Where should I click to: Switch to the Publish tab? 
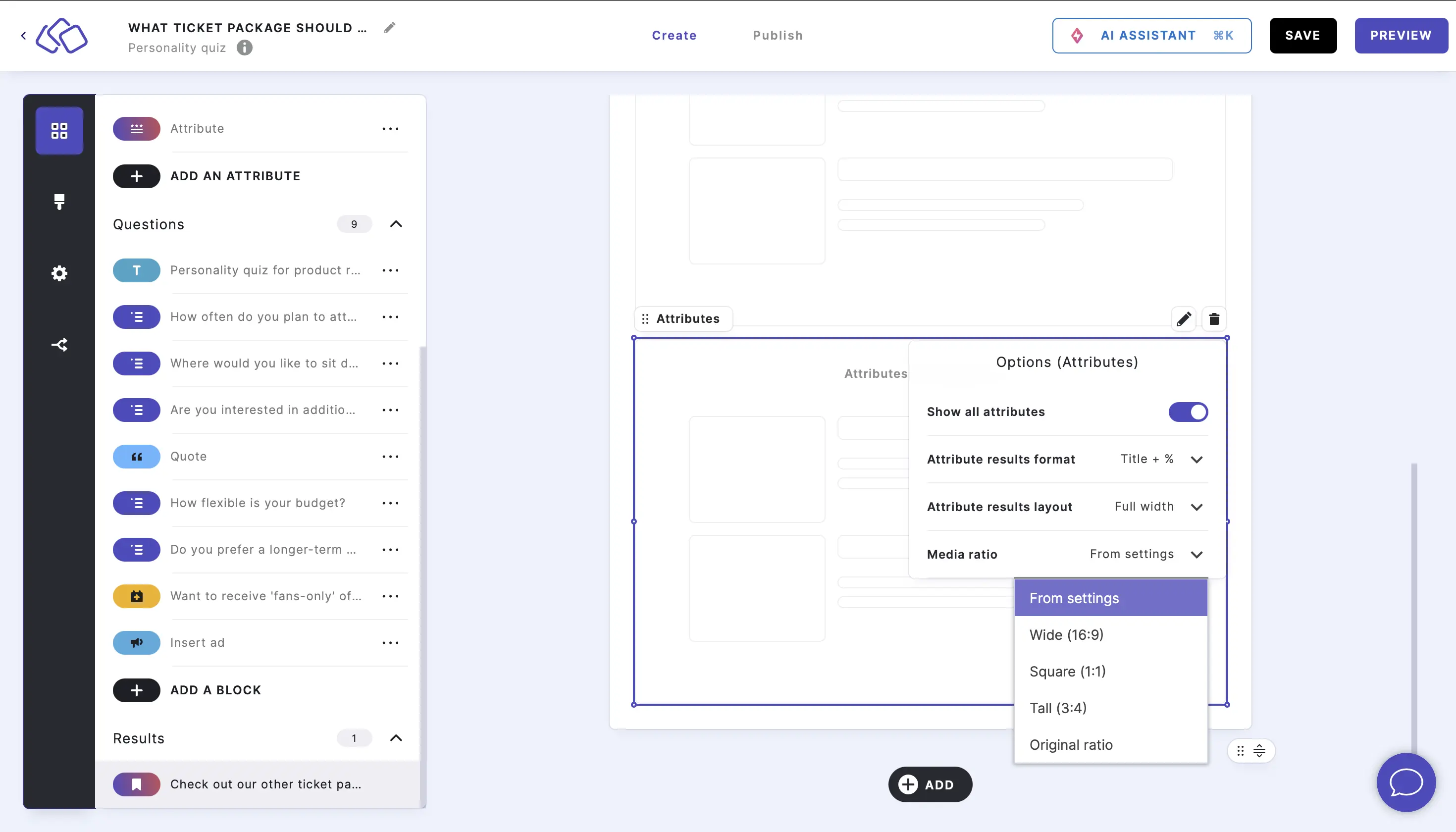pyautogui.click(x=778, y=35)
